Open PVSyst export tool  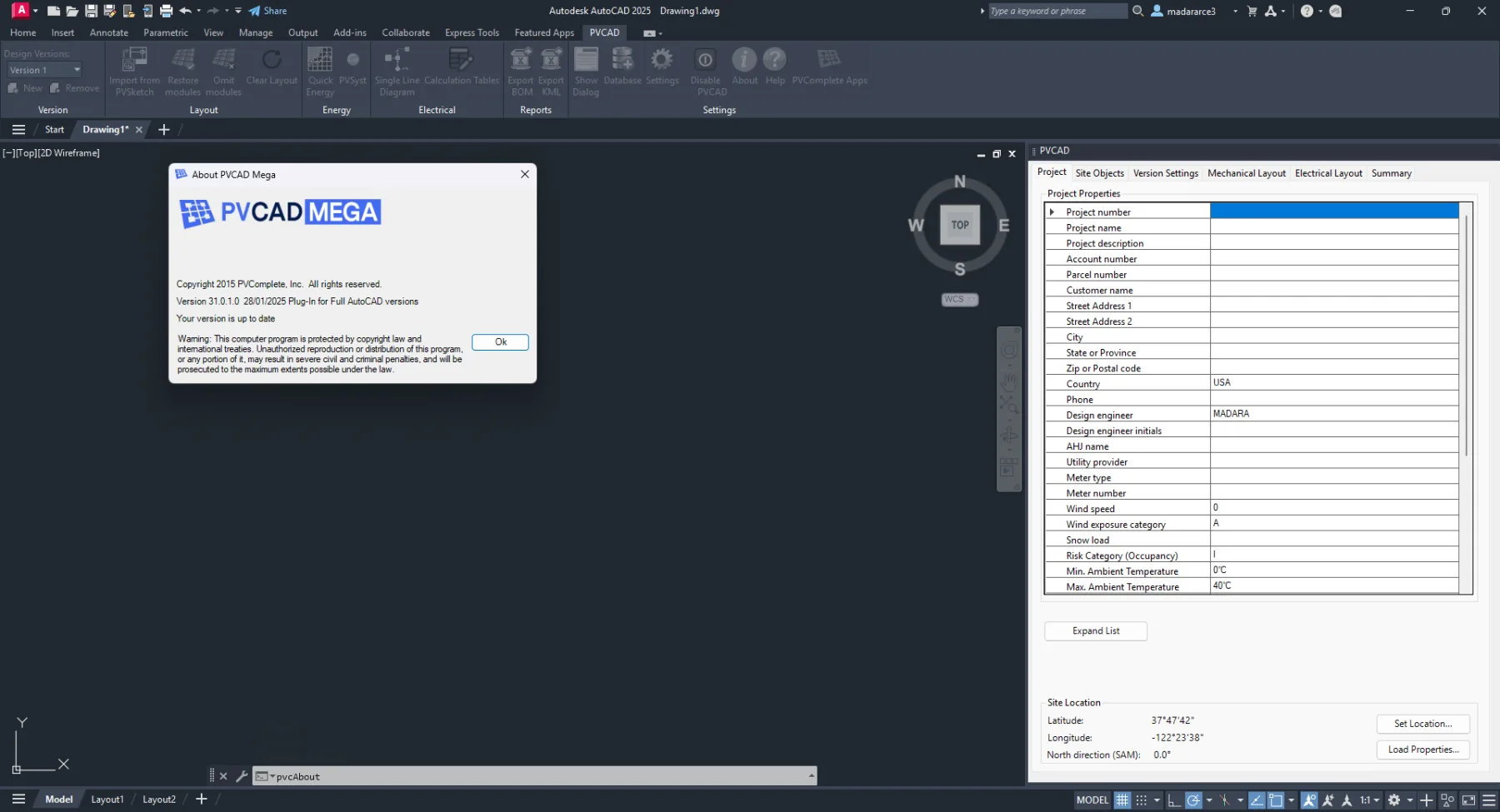[x=352, y=67]
